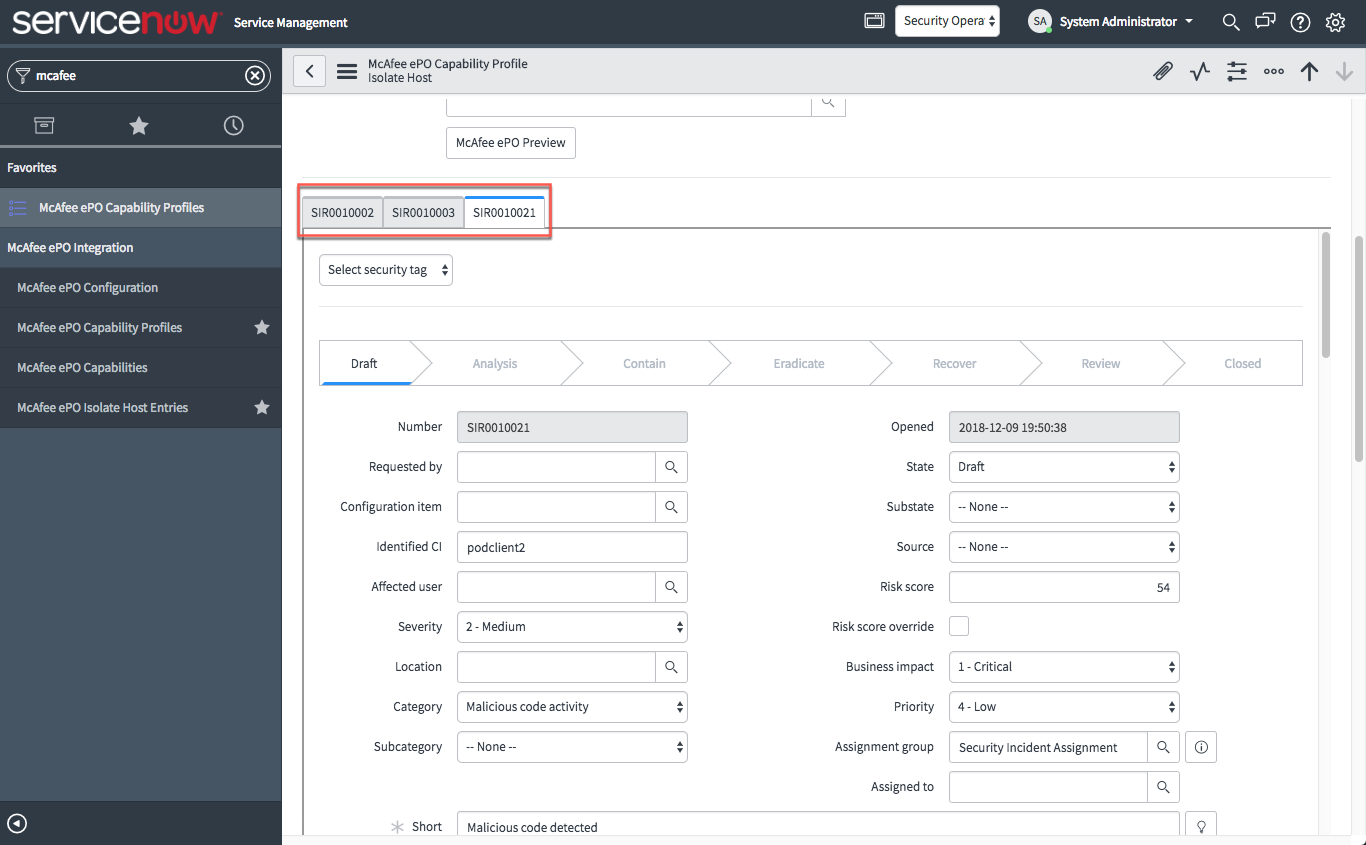Toggle favorite star for McAfee ePO Capability Profiles
This screenshot has height=845, width=1366.
262,327
